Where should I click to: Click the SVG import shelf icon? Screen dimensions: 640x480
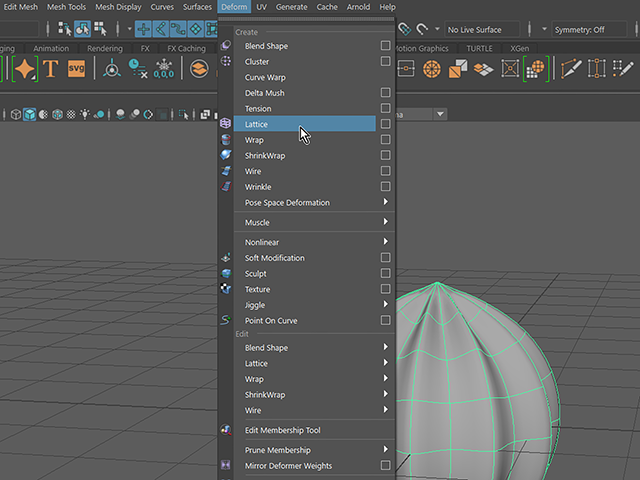[x=76, y=68]
